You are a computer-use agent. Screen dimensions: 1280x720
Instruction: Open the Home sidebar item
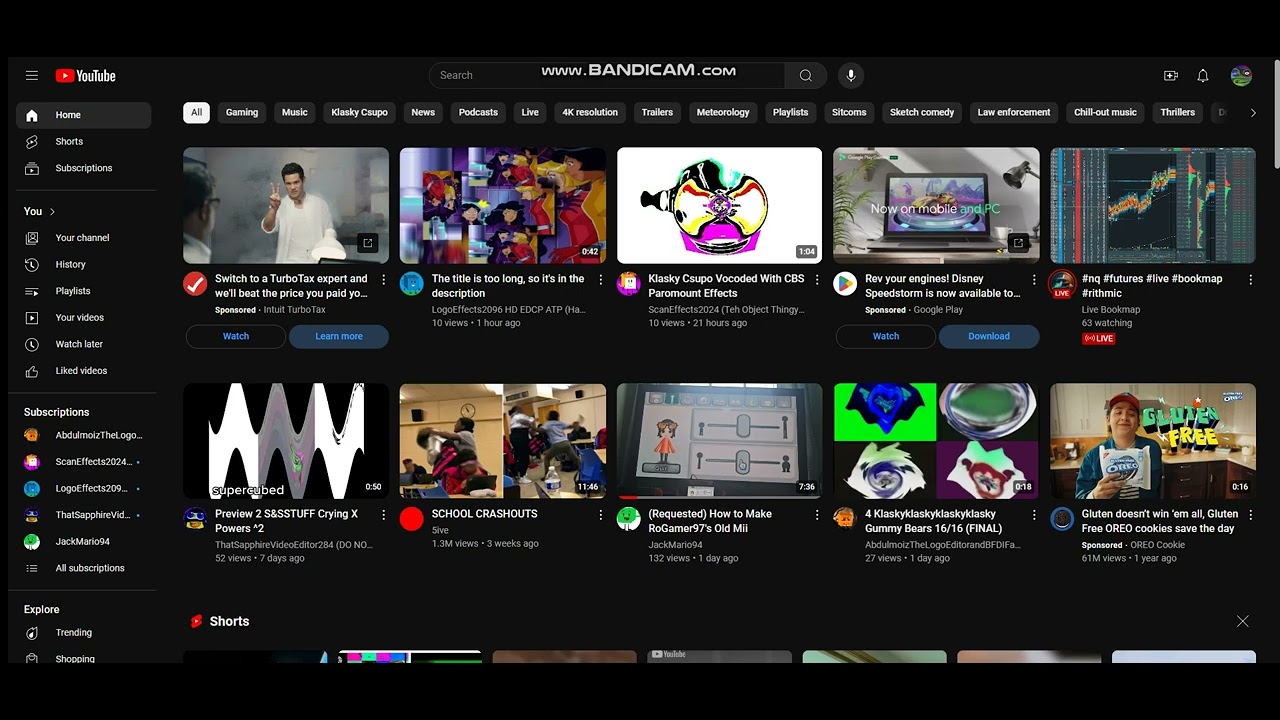84,115
